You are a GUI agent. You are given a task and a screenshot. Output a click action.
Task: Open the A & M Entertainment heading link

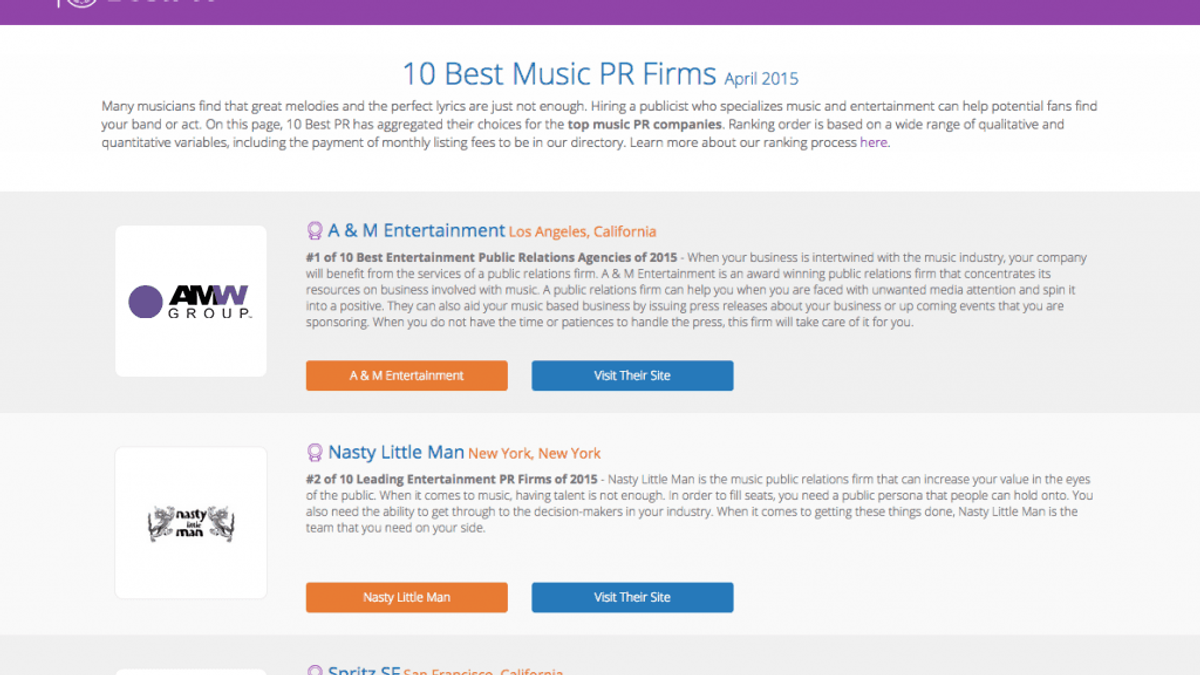click(x=416, y=231)
